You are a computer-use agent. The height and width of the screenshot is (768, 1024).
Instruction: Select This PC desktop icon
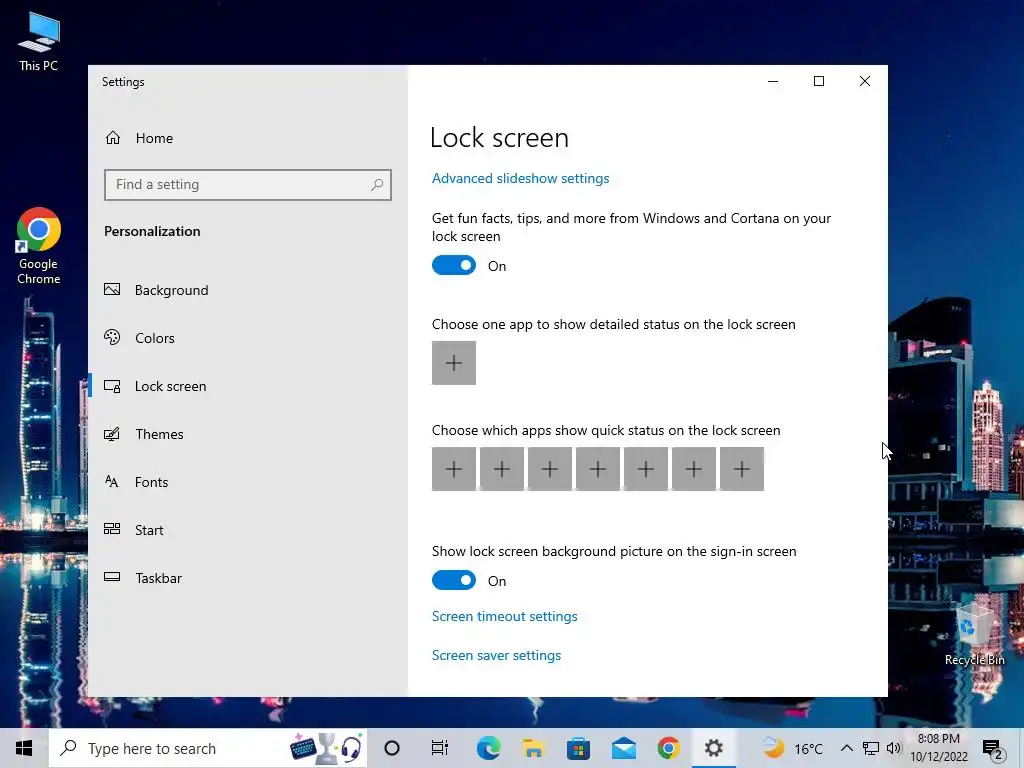click(39, 42)
